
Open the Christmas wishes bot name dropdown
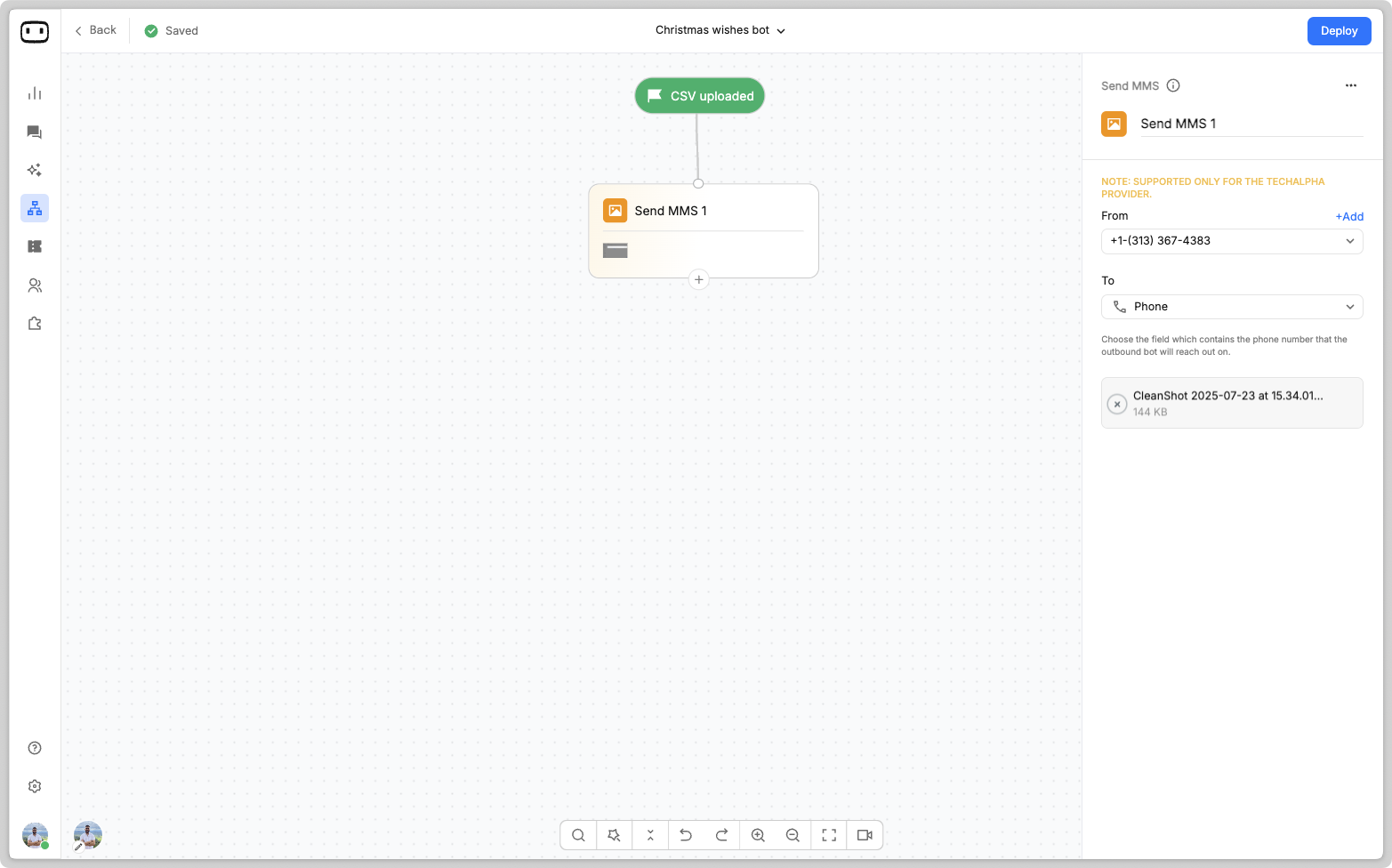tap(720, 30)
